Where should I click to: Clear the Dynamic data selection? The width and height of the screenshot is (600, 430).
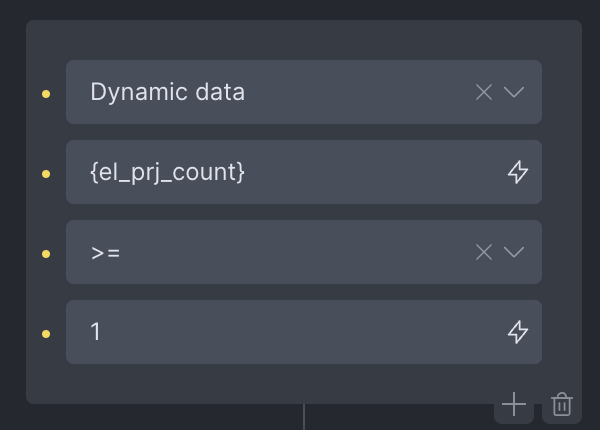point(484,92)
